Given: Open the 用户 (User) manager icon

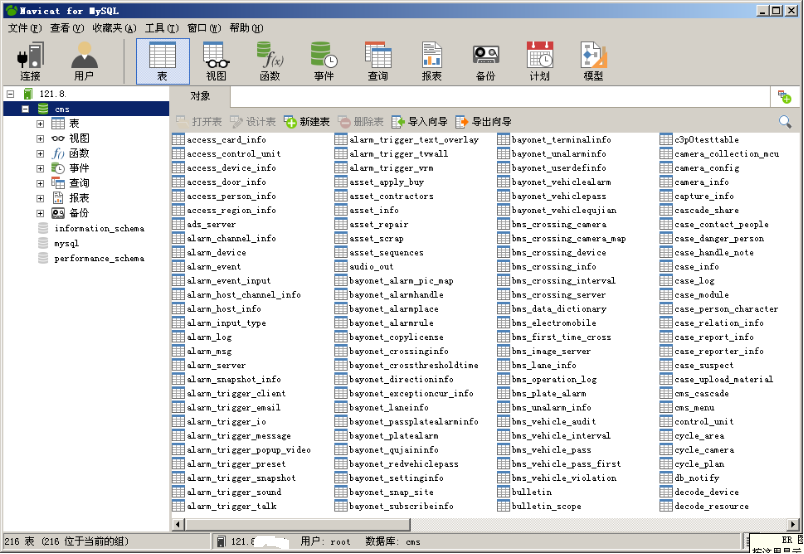Looking at the screenshot, I should (x=85, y=61).
